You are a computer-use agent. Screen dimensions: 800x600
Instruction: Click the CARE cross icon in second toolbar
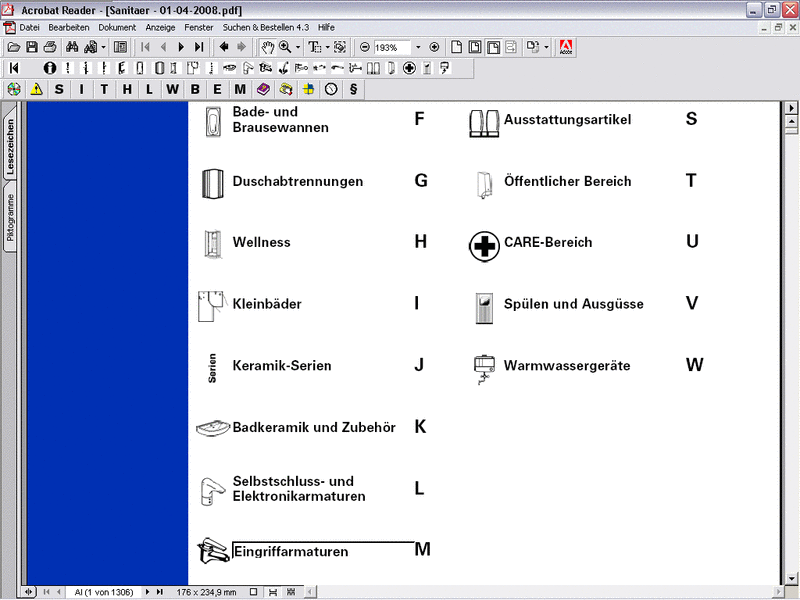click(x=409, y=68)
